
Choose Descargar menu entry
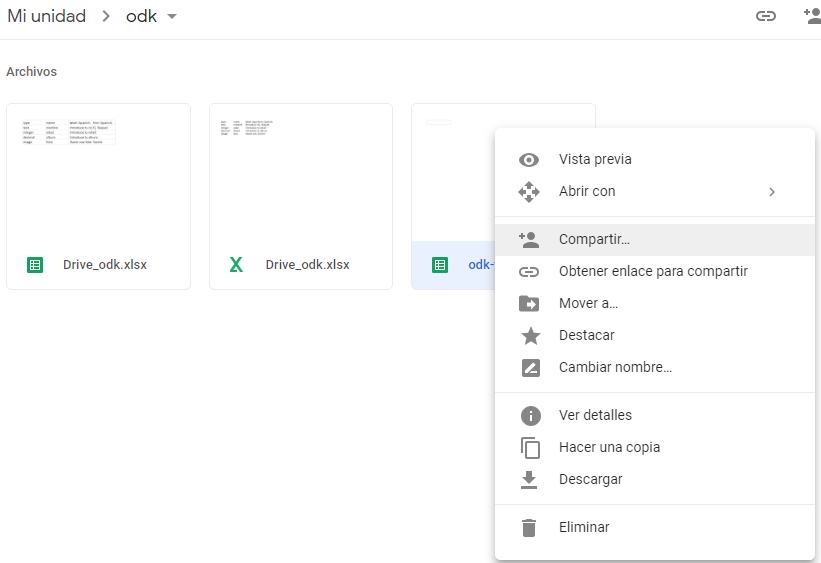coord(654,480)
